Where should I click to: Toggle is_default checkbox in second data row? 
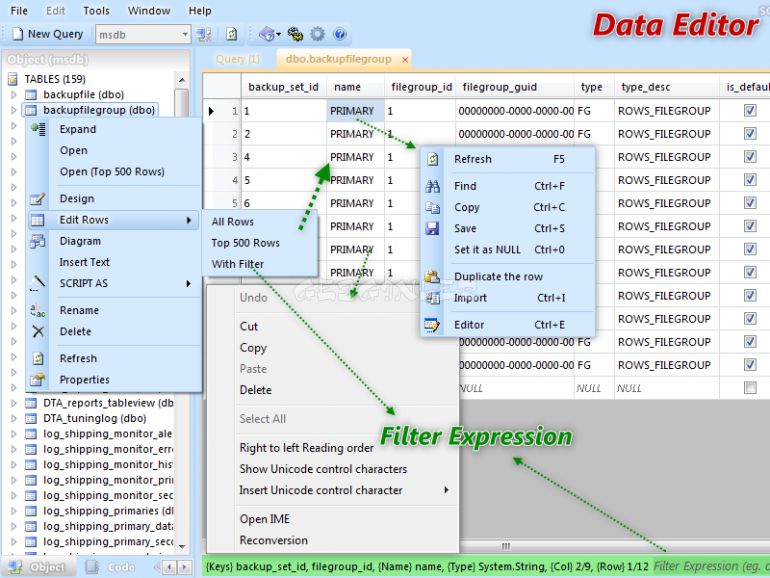(750, 134)
